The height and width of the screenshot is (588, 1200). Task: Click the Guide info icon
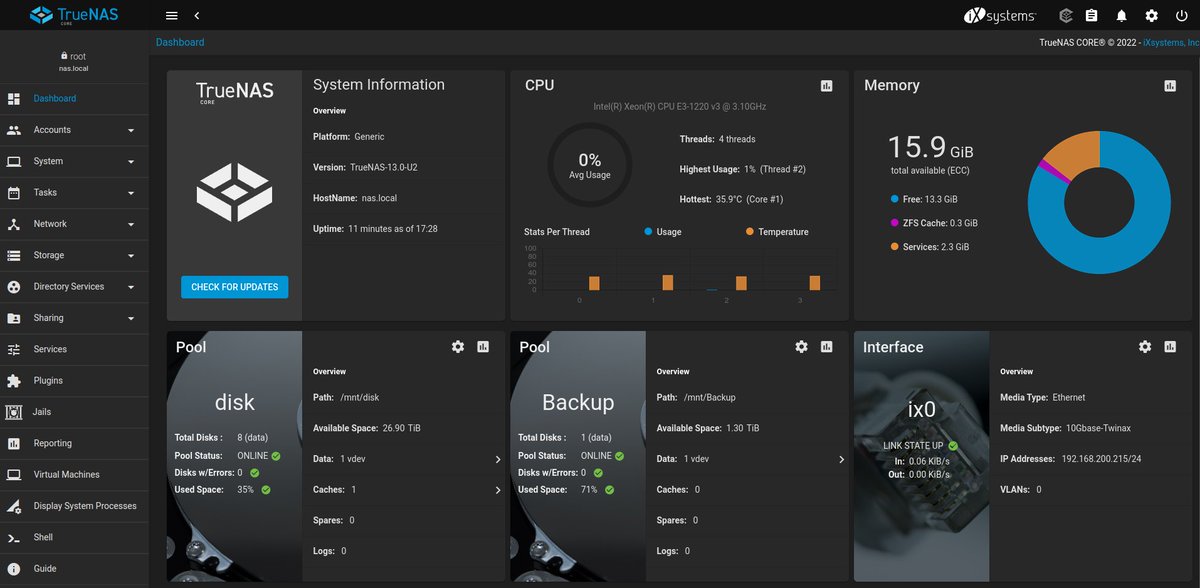pyautogui.click(x=14, y=568)
